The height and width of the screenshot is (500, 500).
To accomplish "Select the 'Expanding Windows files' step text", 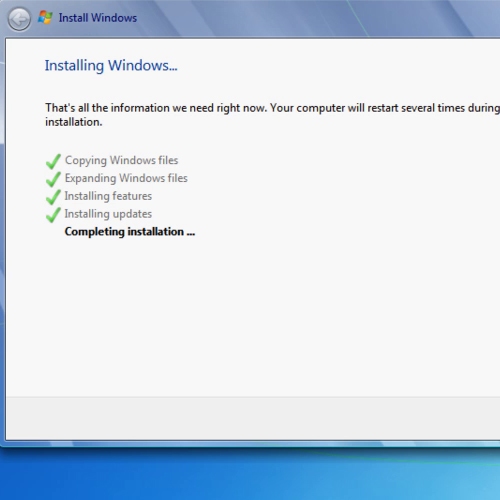I will [126, 178].
